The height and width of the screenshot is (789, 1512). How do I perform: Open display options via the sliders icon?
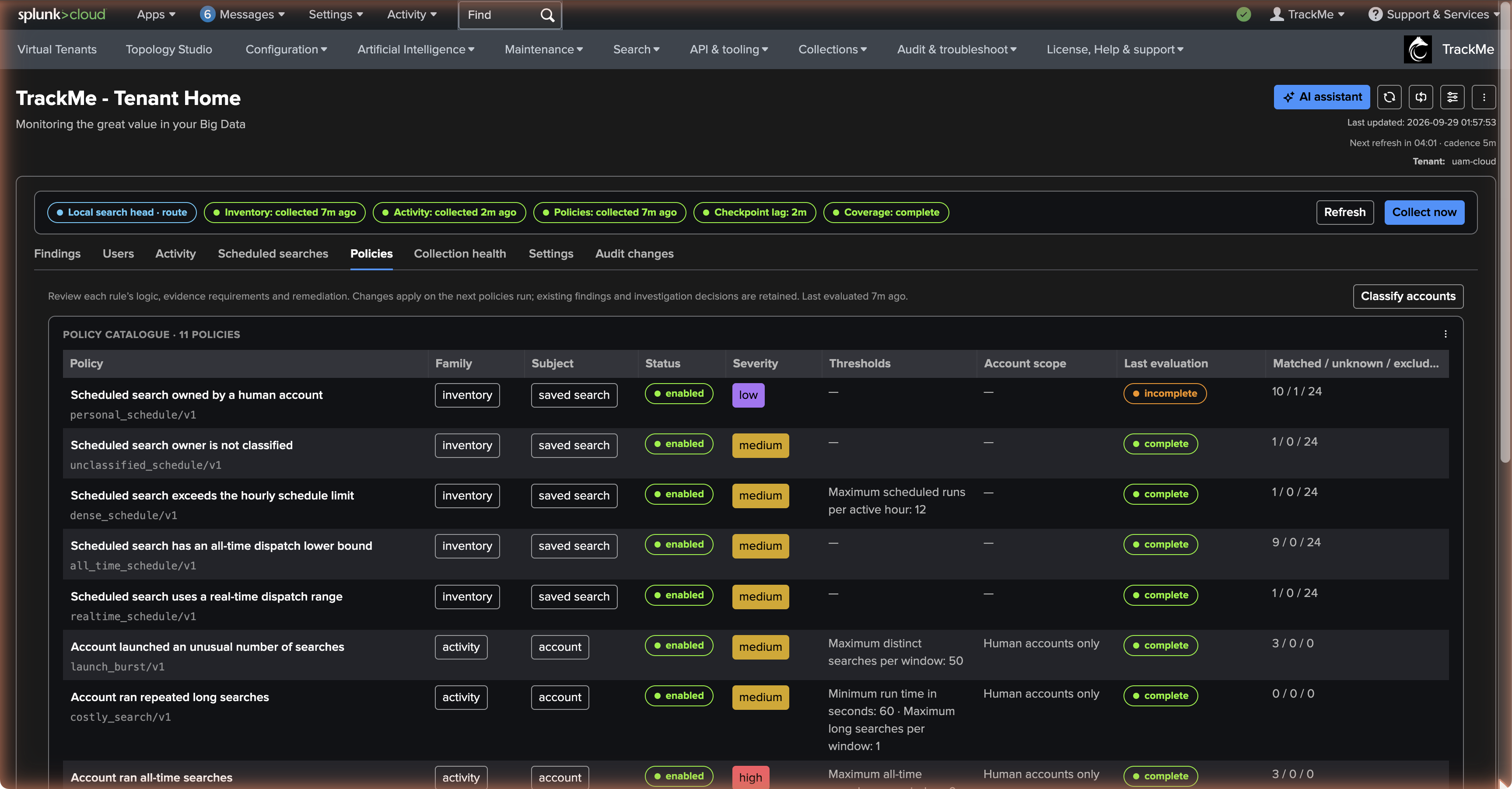[x=1452, y=98]
